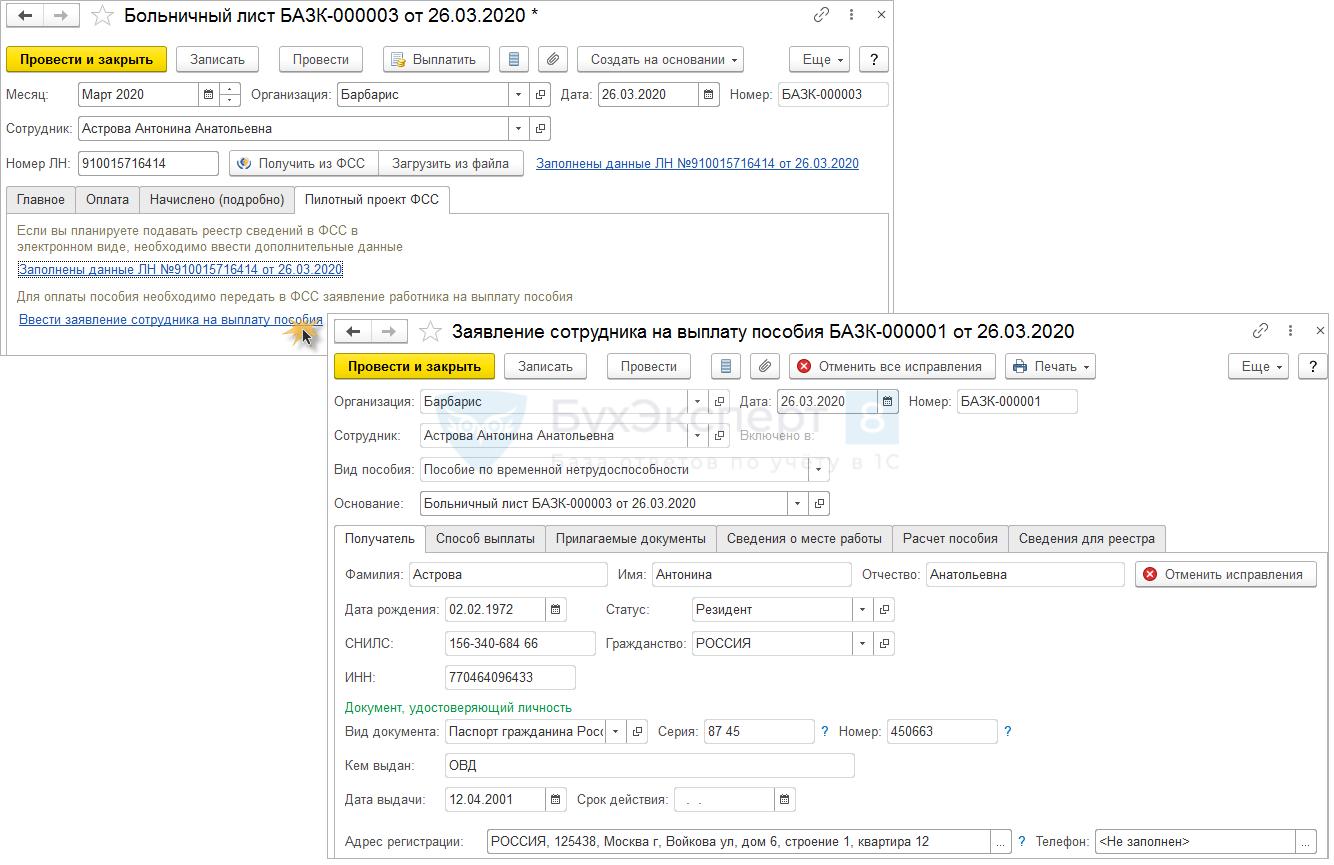The image size is (1334, 865).
Task: Go back with the arrow in the statement window
Action: coord(353,331)
